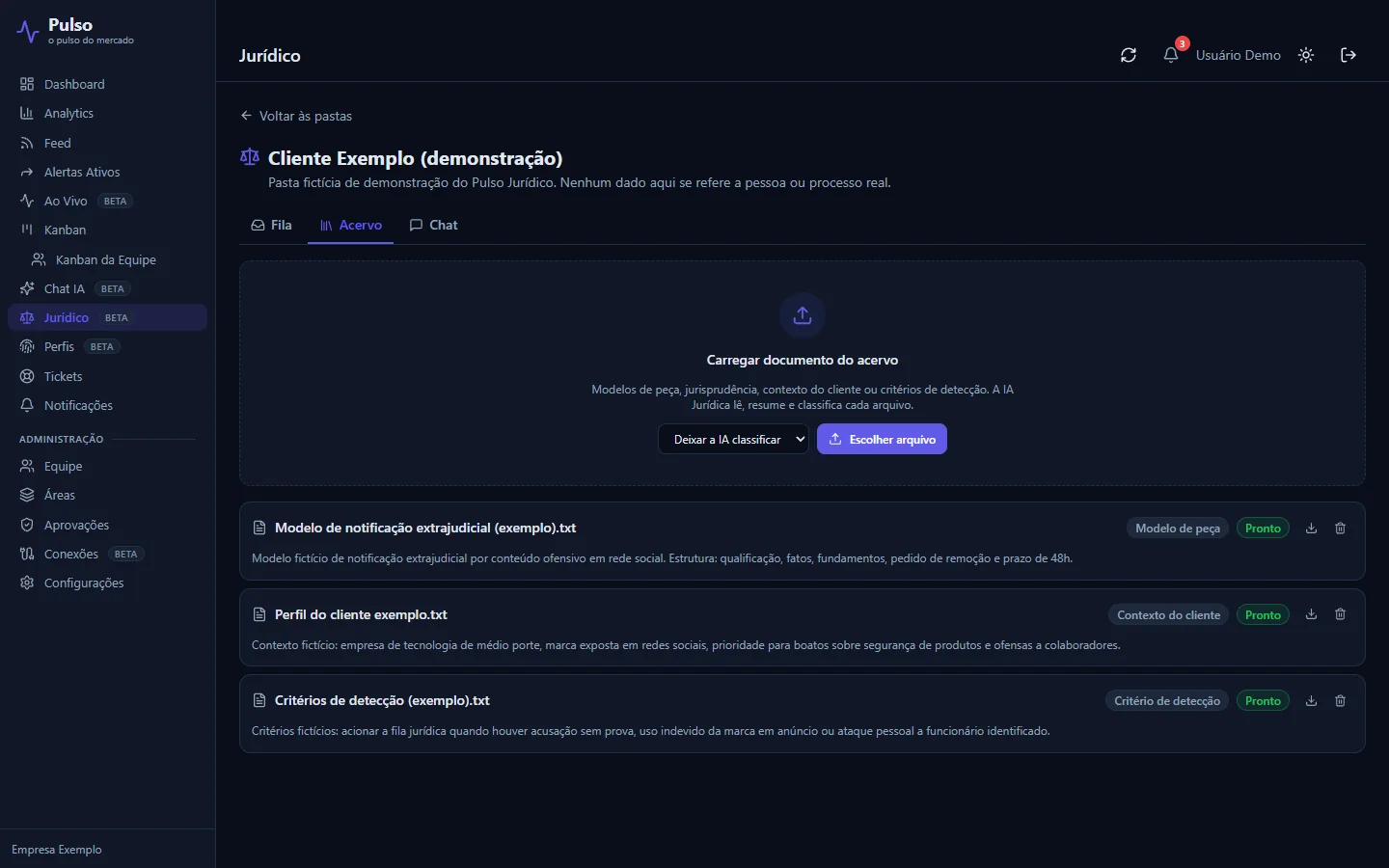1389x868 pixels.
Task: Download Critérios de detecção file
Action: pos(1311,701)
